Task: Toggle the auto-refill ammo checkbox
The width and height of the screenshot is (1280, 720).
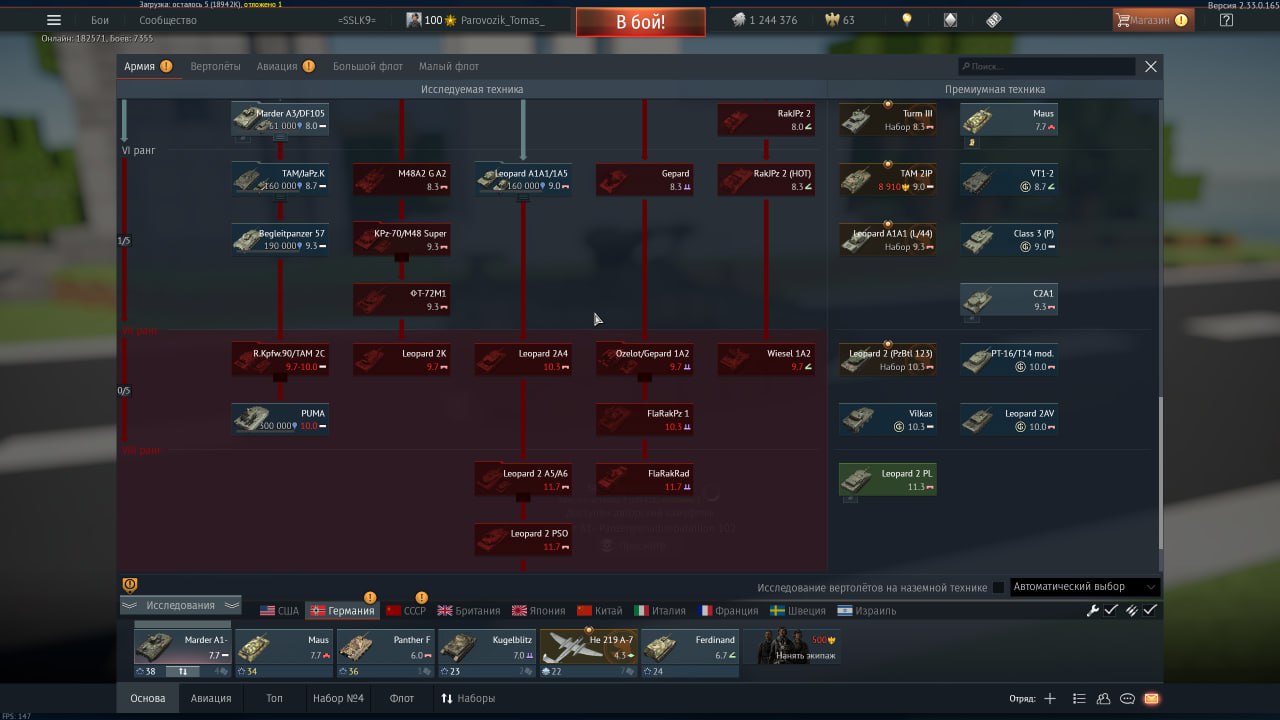Action: [1151, 610]
